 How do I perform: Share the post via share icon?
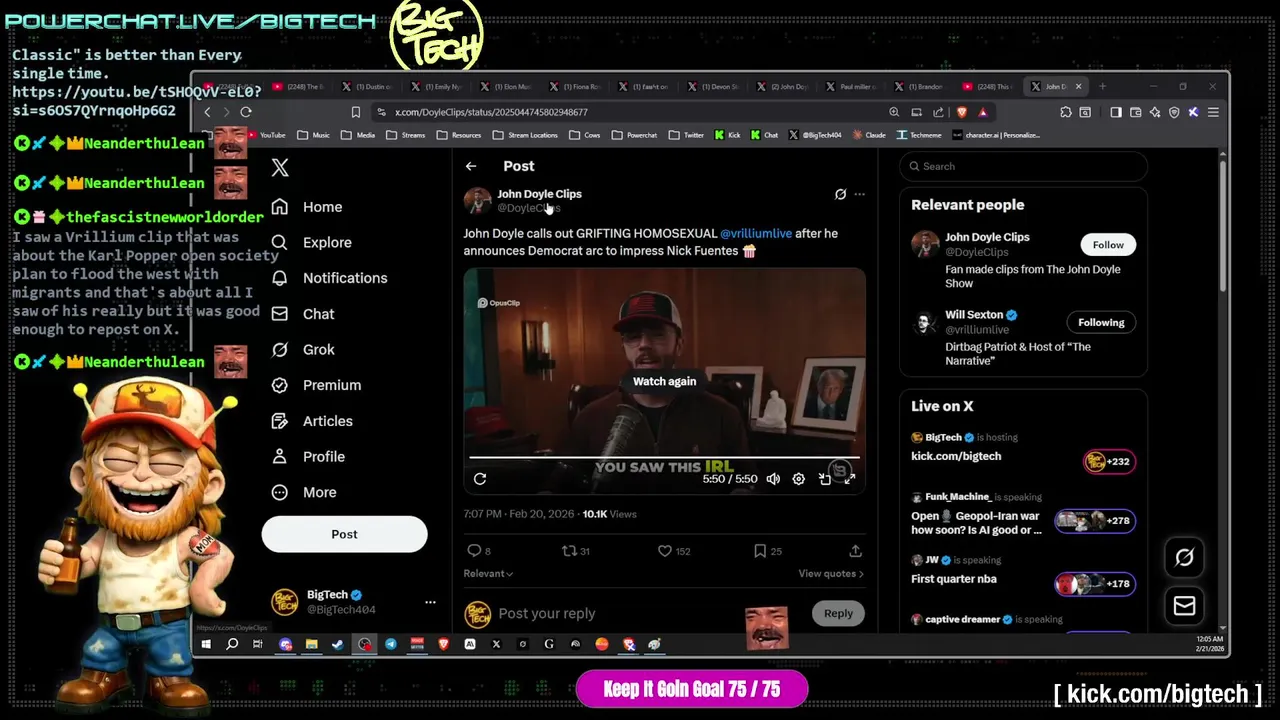pos(855,551)
